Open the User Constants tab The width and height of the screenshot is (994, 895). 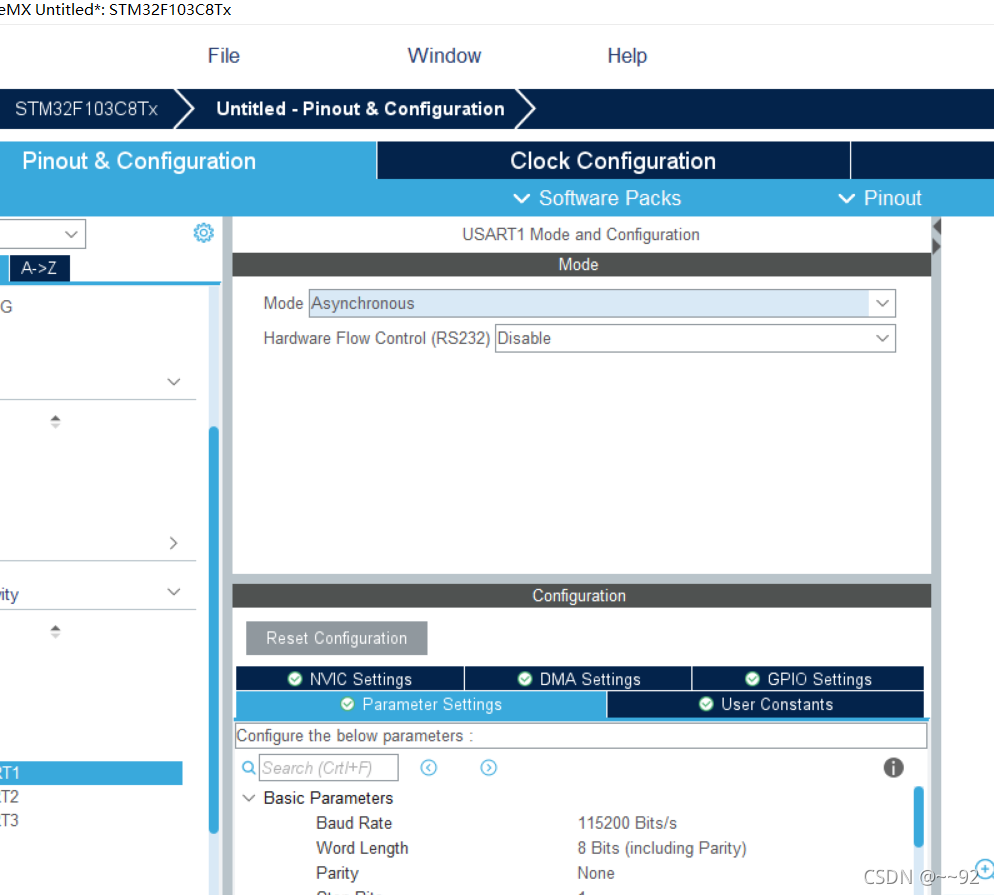[765, 704]
